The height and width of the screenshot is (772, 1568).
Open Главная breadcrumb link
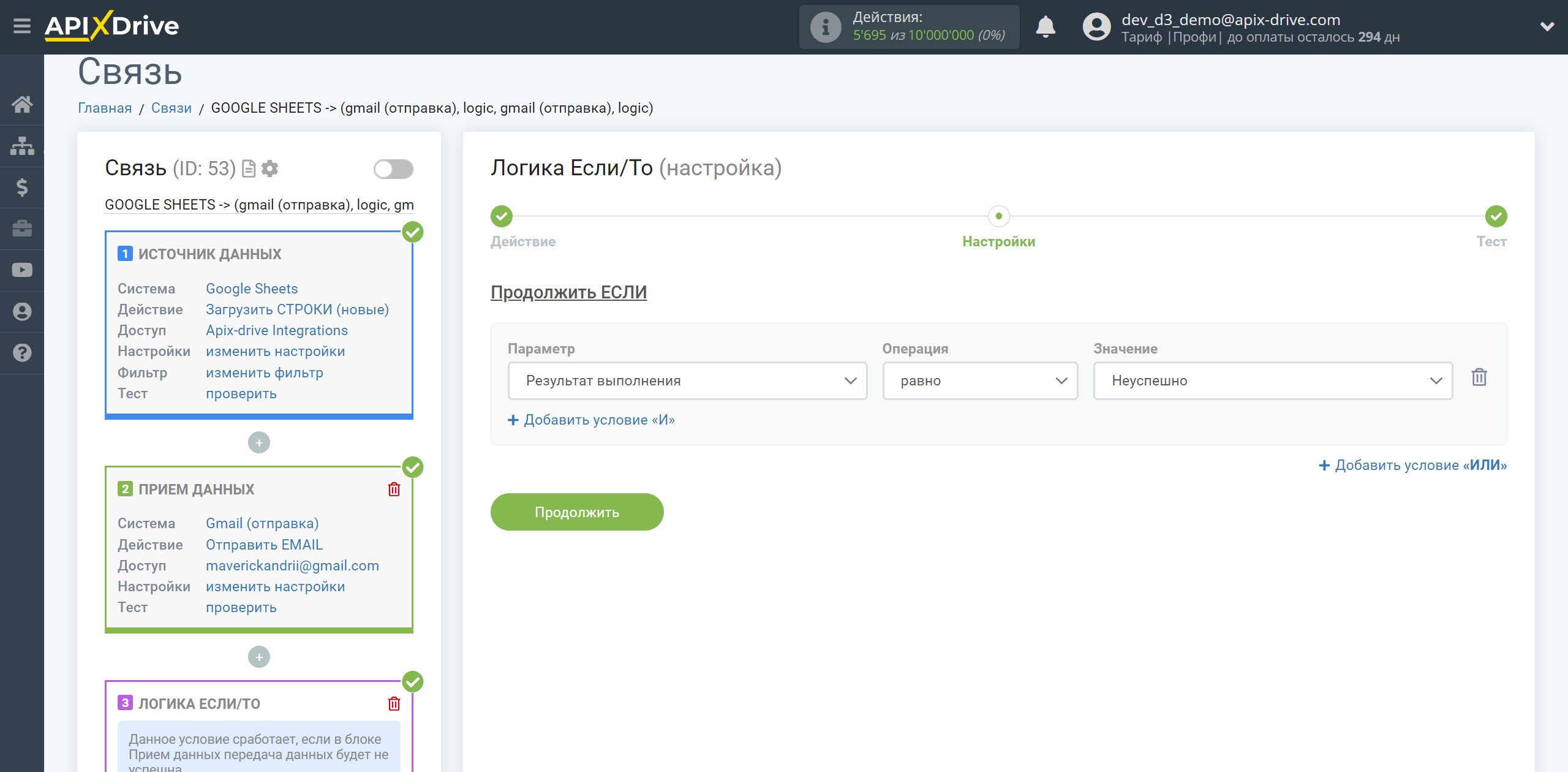pyautogui.click(x=105, y=108)
